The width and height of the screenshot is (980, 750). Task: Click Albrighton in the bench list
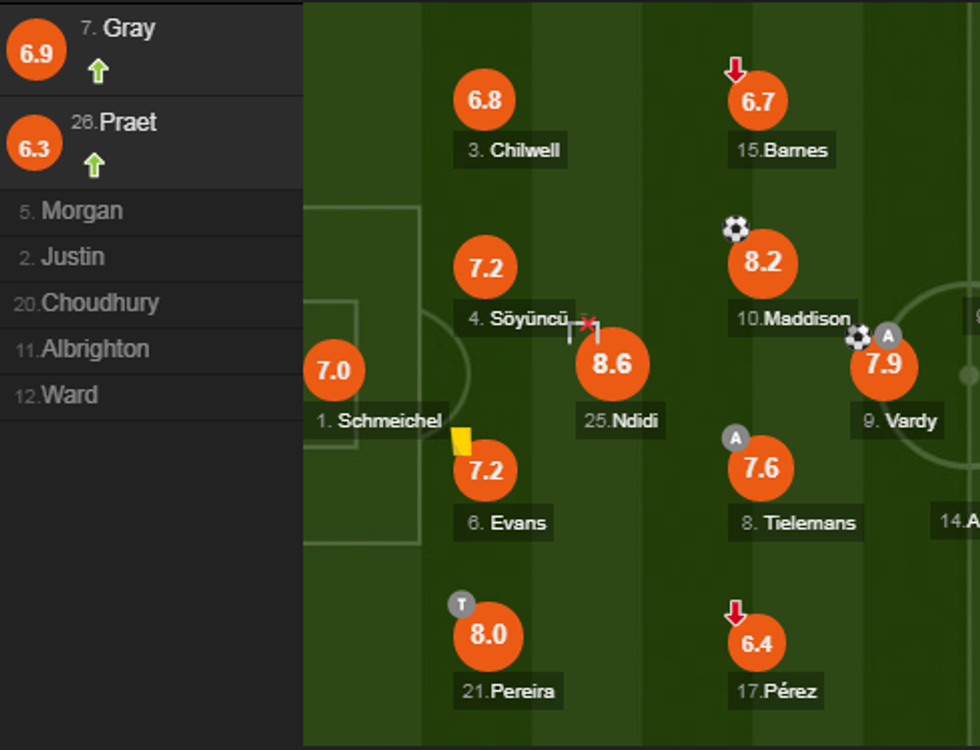point(95,350)
